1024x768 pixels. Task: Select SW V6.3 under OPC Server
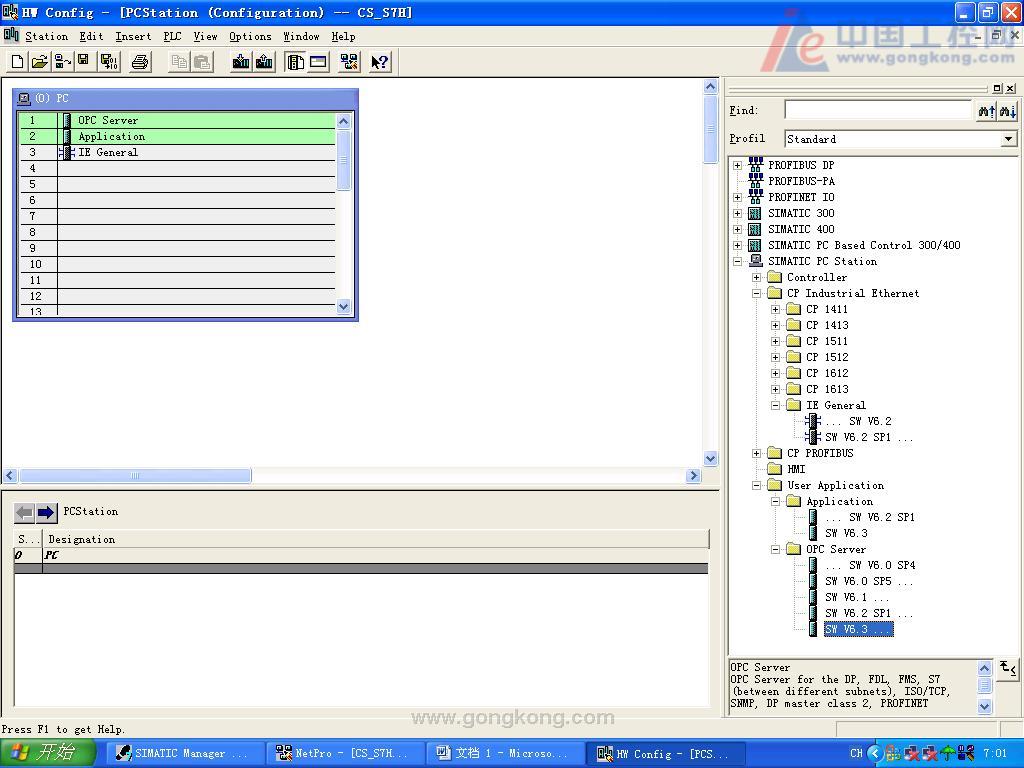tap(857, 630)
